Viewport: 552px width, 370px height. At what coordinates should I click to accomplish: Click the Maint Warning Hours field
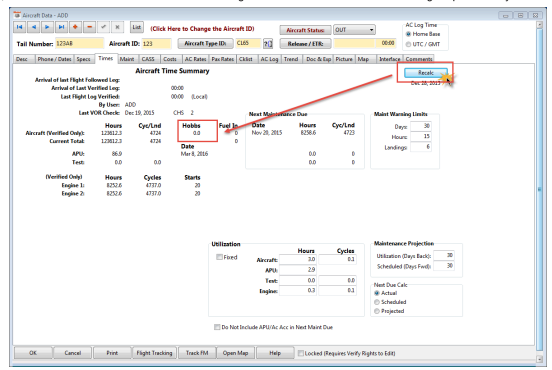point(420,136)
